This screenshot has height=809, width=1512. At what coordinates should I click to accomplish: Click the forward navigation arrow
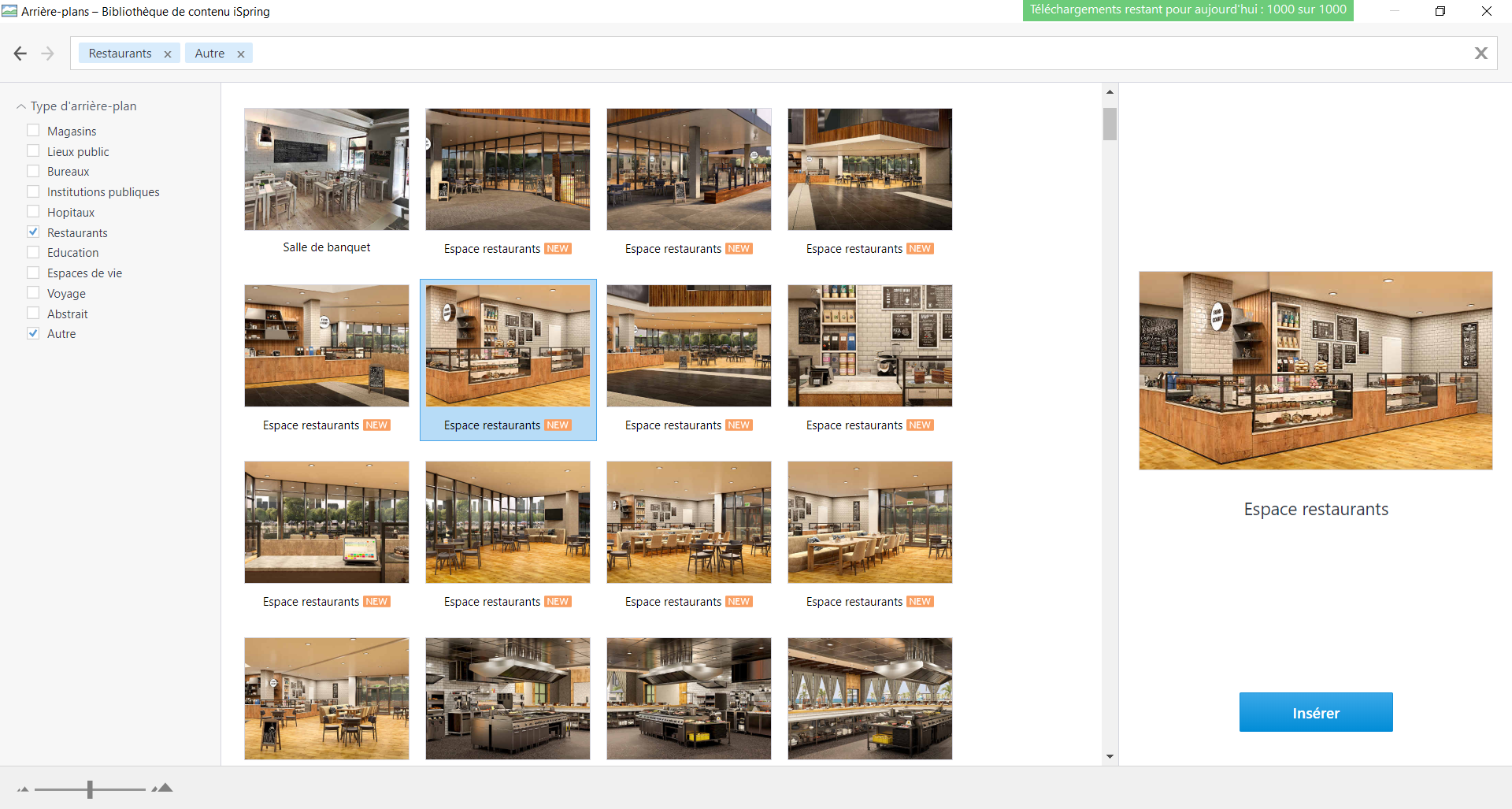click(x=47, y=54)
